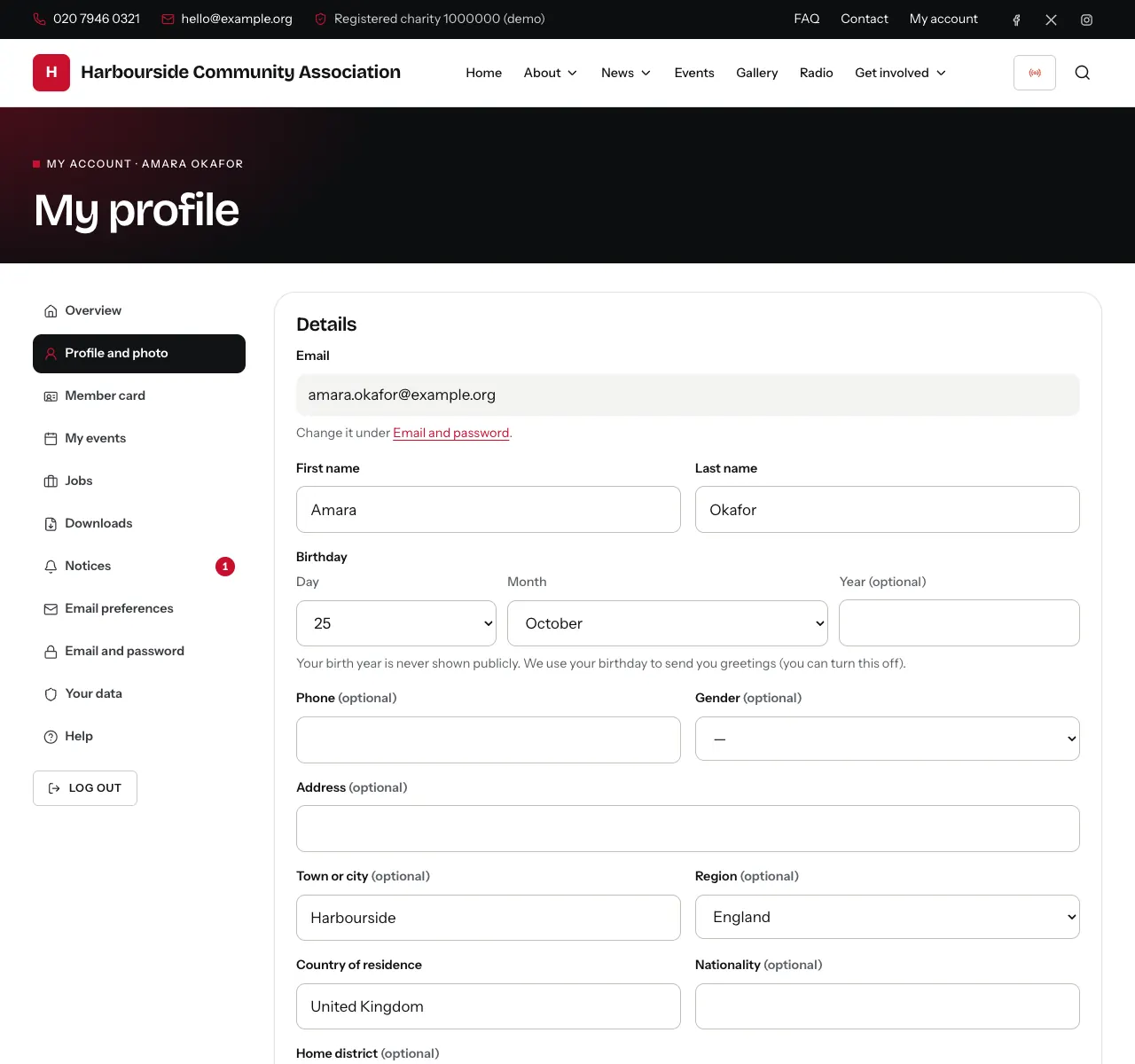Open Month dropdown showing October
Screen dimensions: 1135x1064
[668, 623]
